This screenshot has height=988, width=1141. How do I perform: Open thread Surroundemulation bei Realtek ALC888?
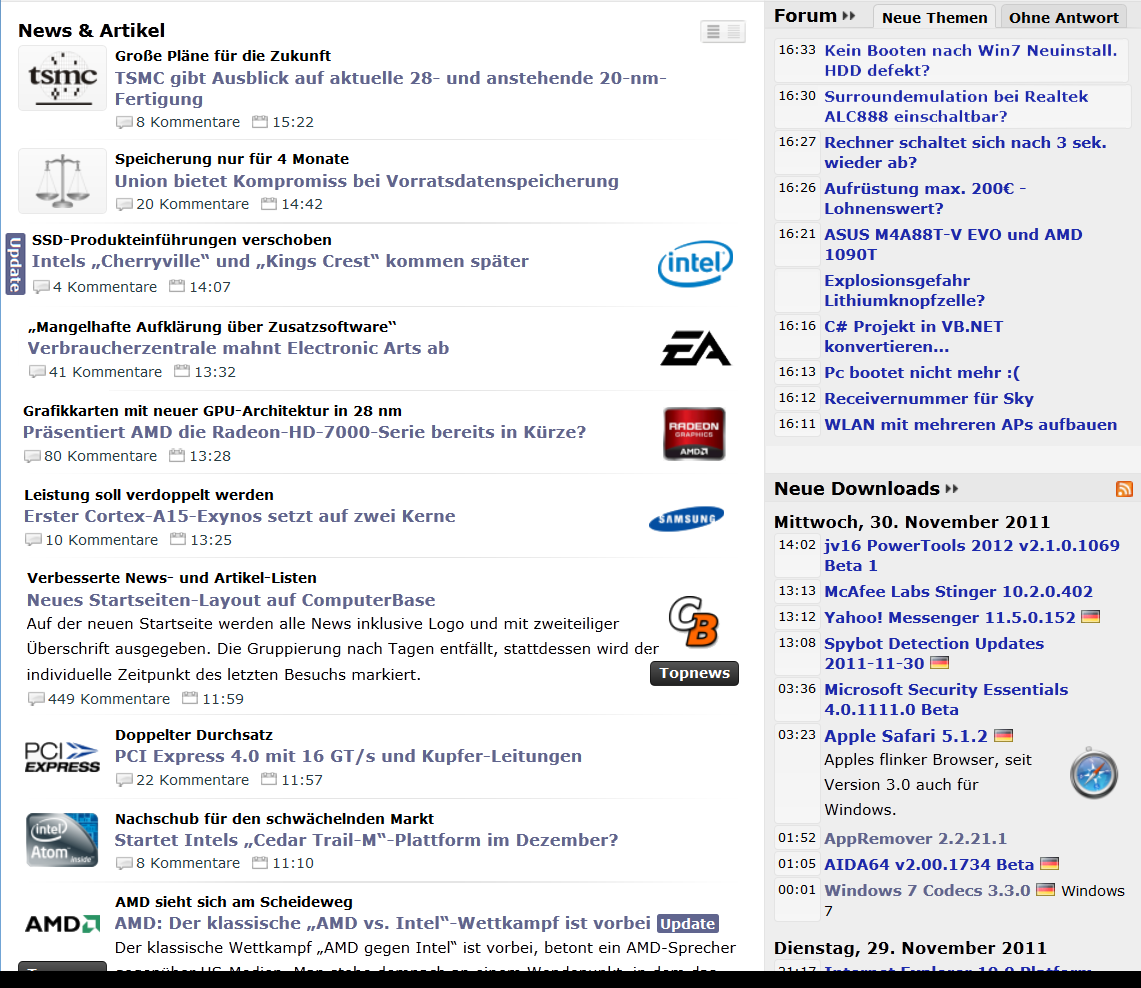tap(955, 106)
